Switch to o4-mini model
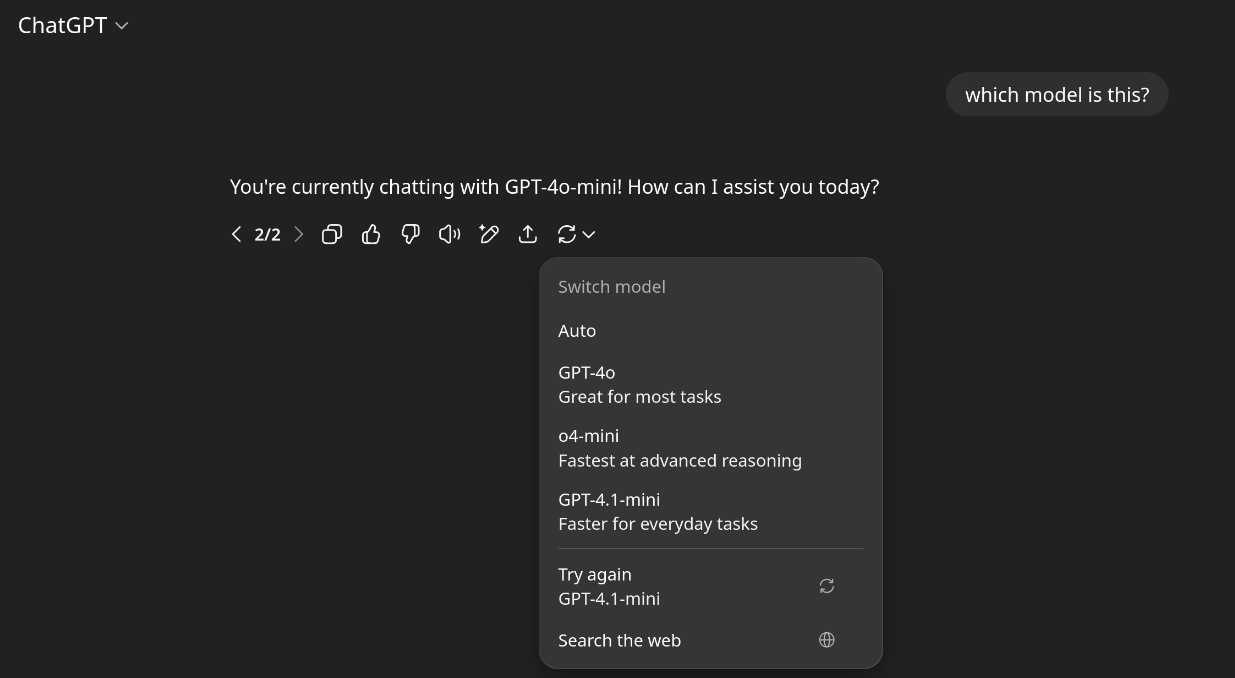This screenshot has height=678, width=1235. (679, 448)
